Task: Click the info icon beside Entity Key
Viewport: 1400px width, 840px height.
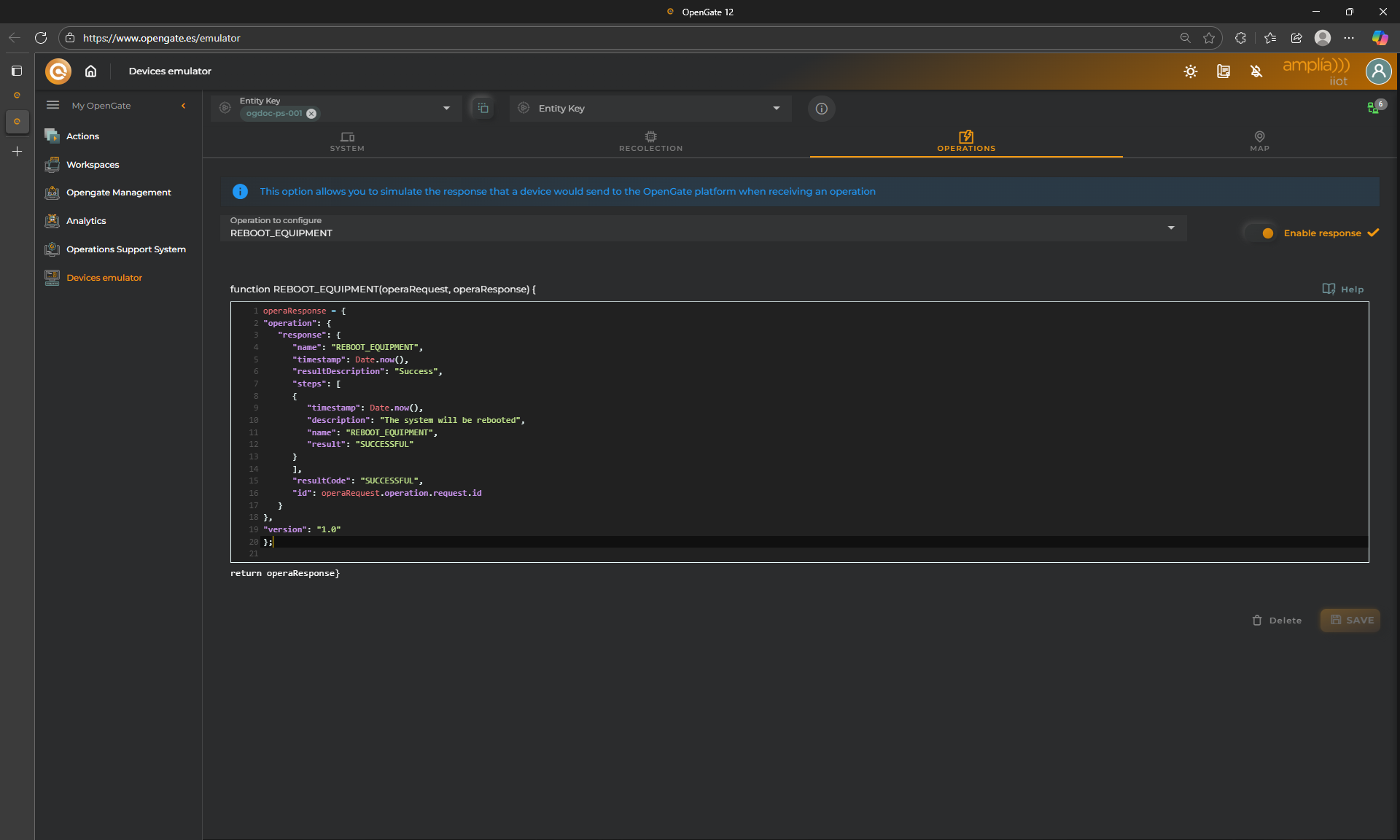Action: (822, 109)
